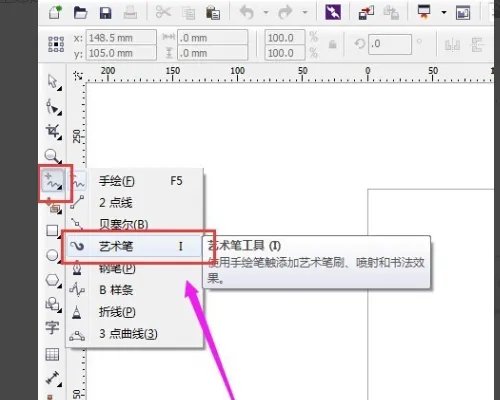This screenshot has width=500, height=400.
Task: Choose 艺术笔 from the flyout
Action: tap(135, 246)
